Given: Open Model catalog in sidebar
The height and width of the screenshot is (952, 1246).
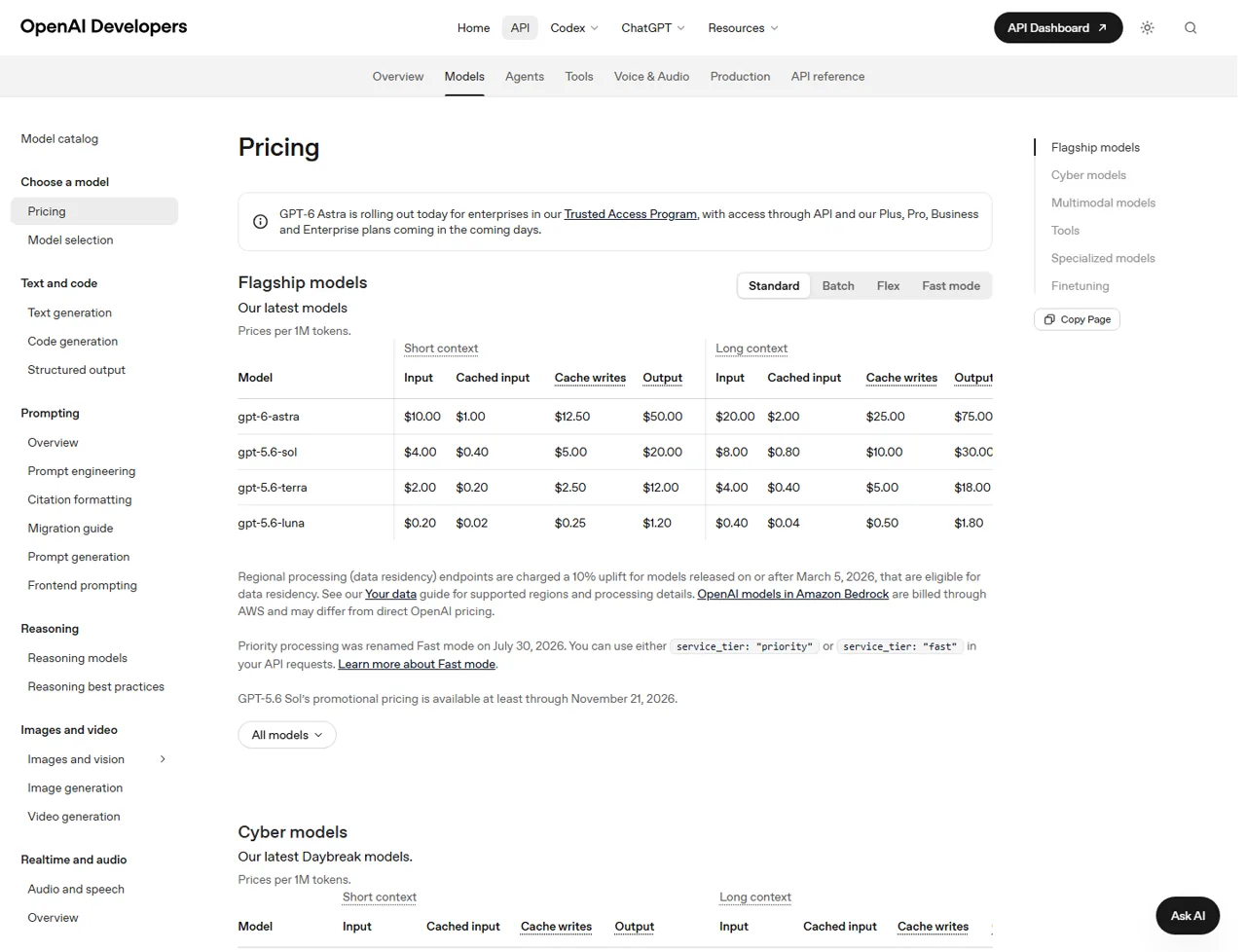Looking at the screenshot, I should click(x=59, y=139).
